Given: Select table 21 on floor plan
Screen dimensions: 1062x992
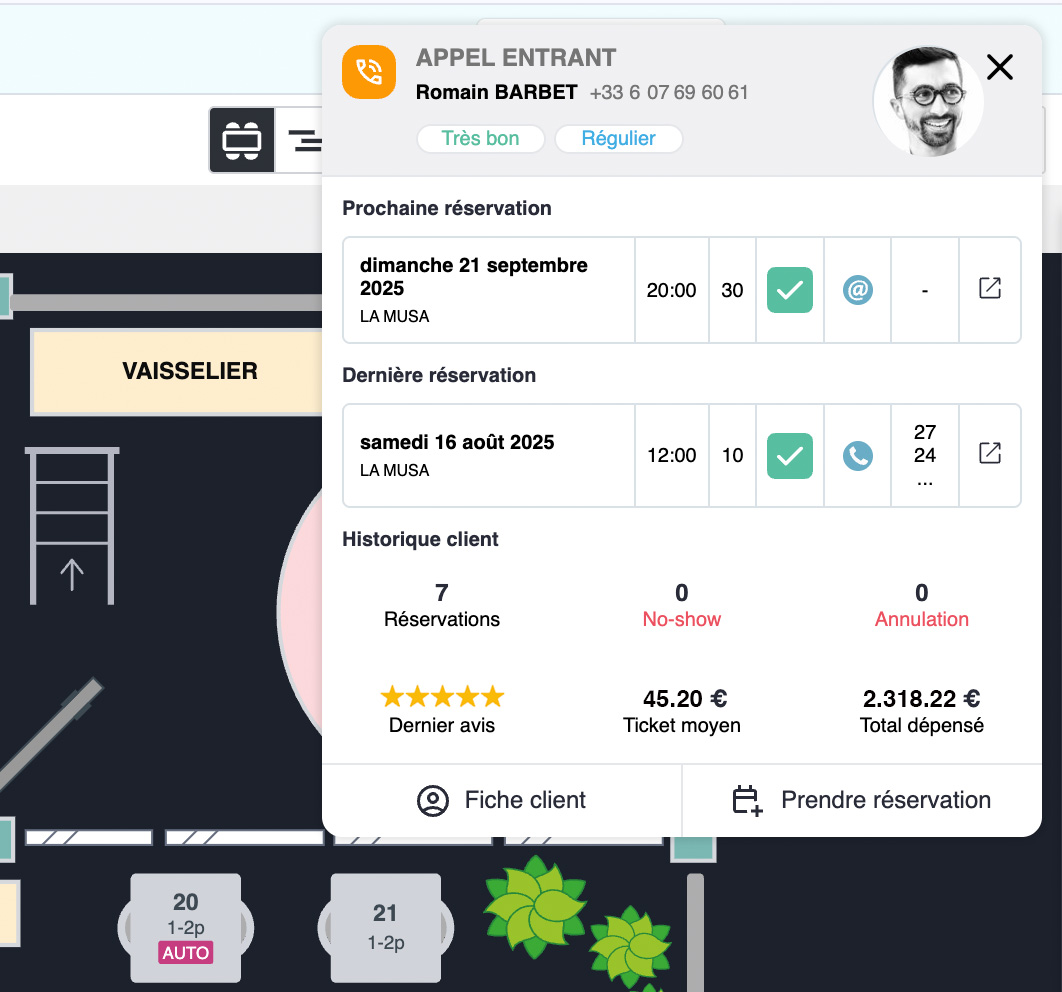Looking at the screenshot, I should [x=385, y=927].
